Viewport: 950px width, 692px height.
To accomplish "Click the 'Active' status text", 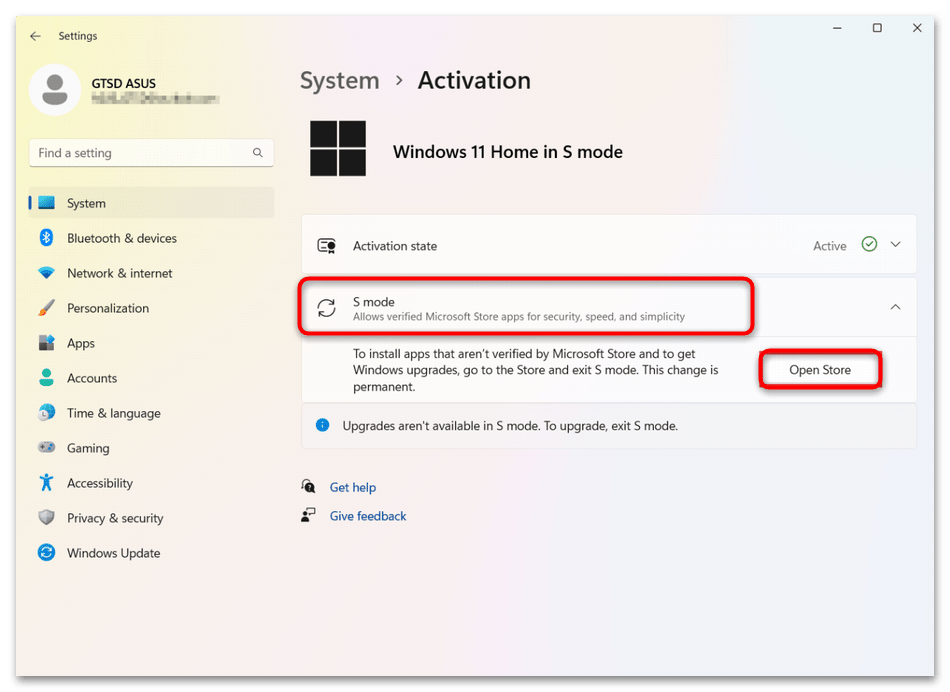I will coord(829,245).
